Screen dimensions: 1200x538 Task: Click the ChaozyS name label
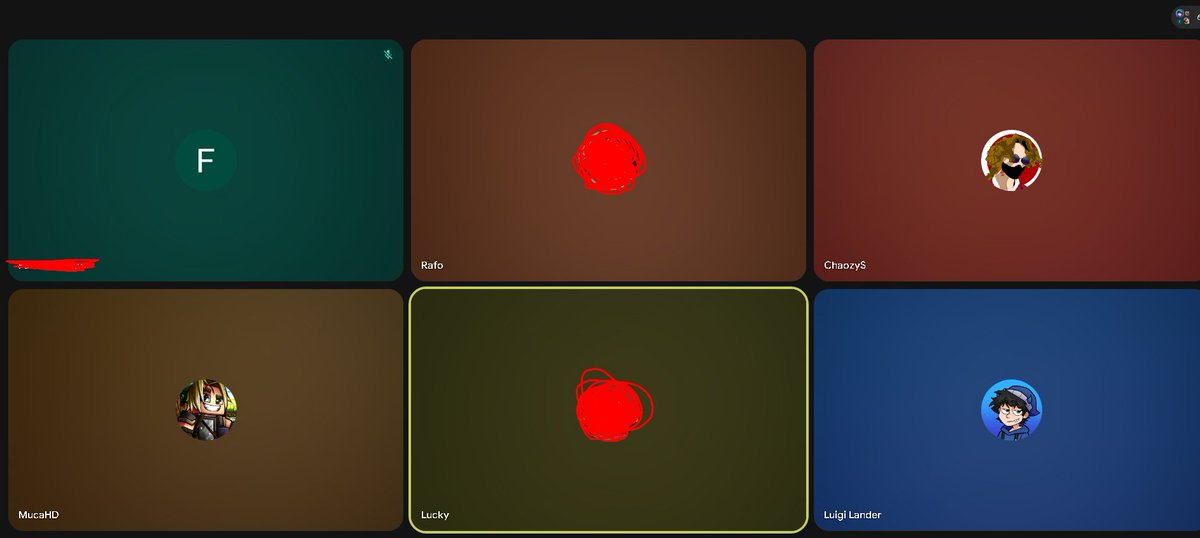845,265
